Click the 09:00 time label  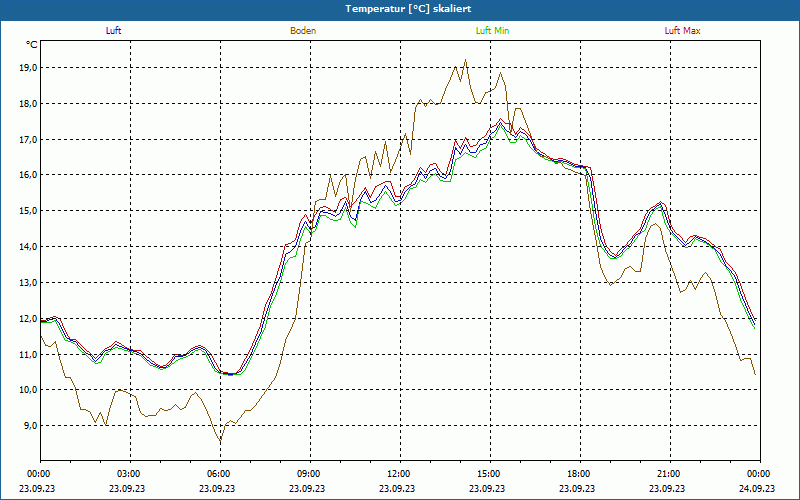point(309,473)
